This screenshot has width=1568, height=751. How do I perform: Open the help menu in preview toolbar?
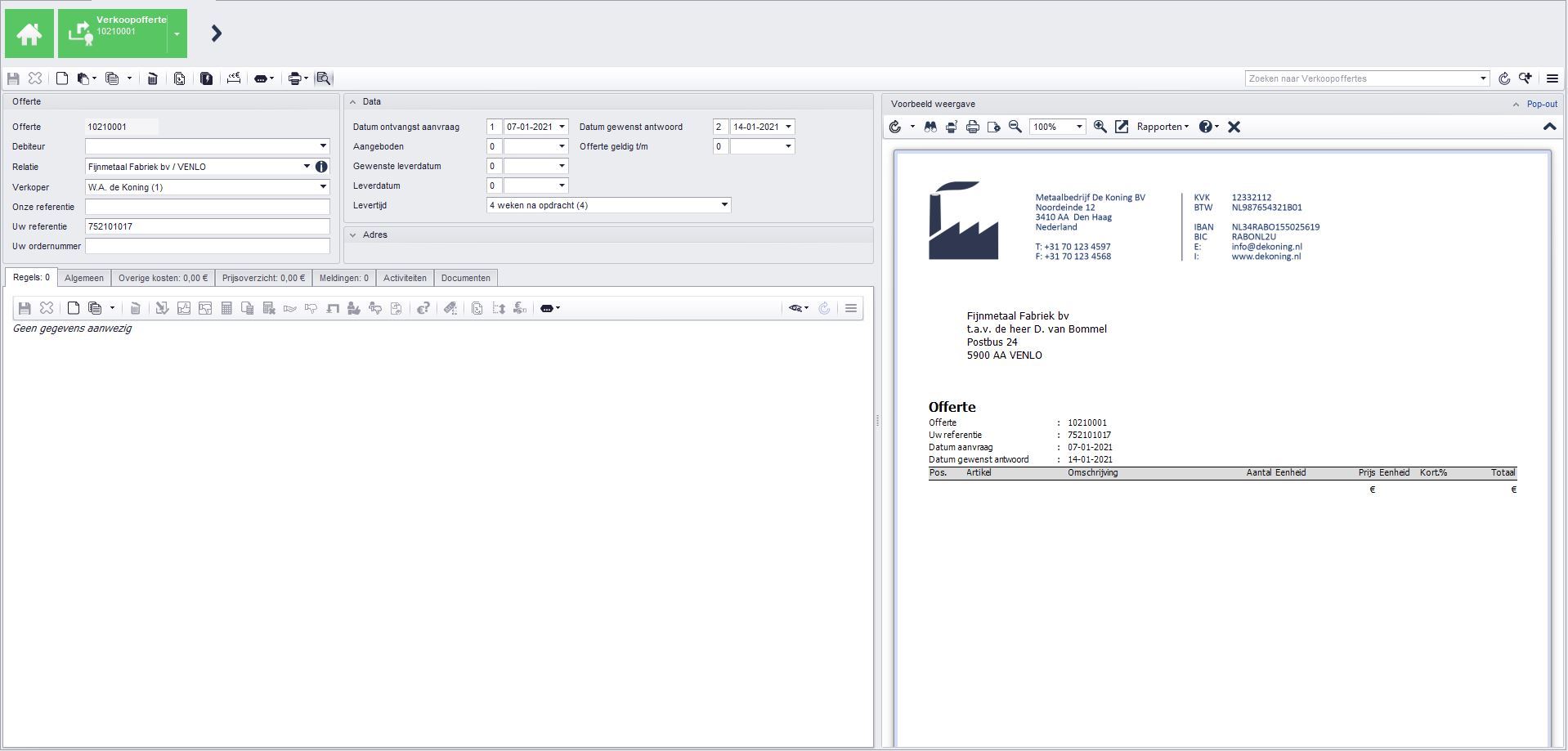(1208, 127)
